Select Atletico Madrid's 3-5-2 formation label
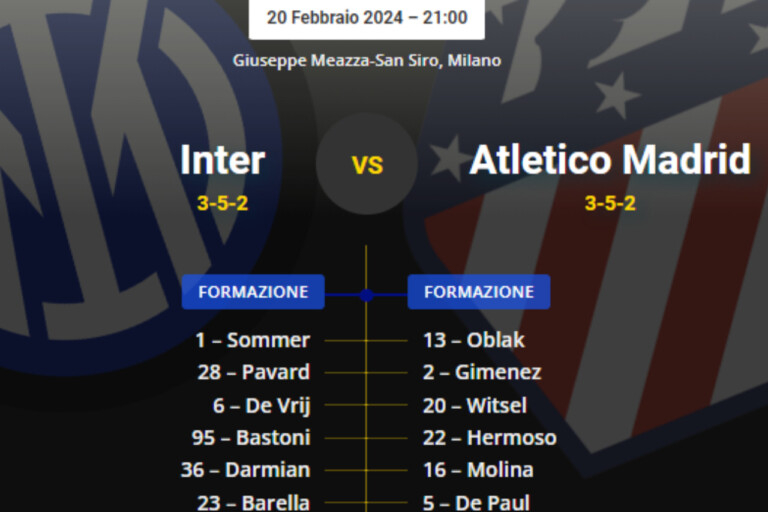 coord(610,203)
